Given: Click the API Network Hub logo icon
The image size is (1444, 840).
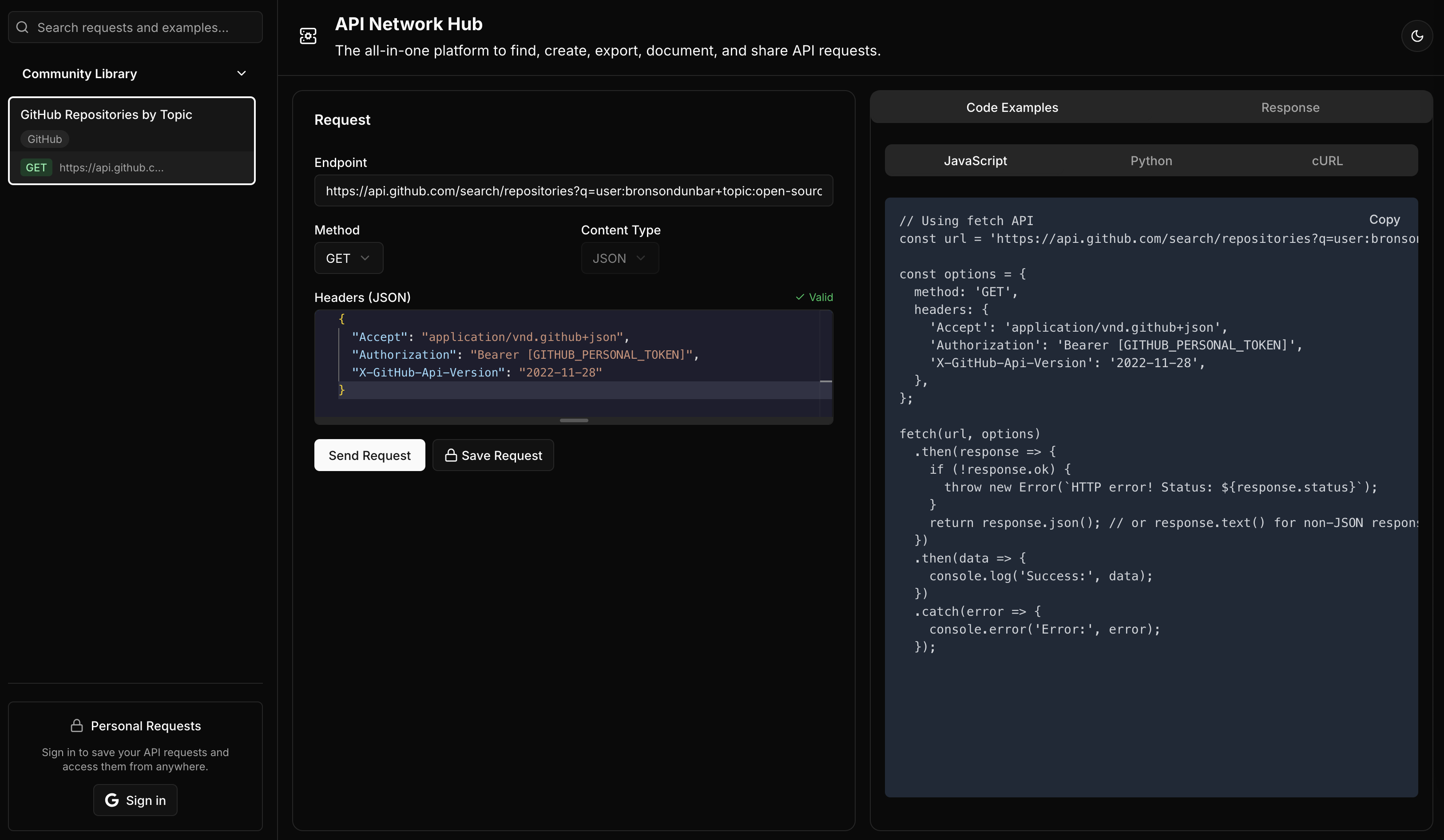Looking at the screenshot, I should pyautogui.click(x=308, y=36).
